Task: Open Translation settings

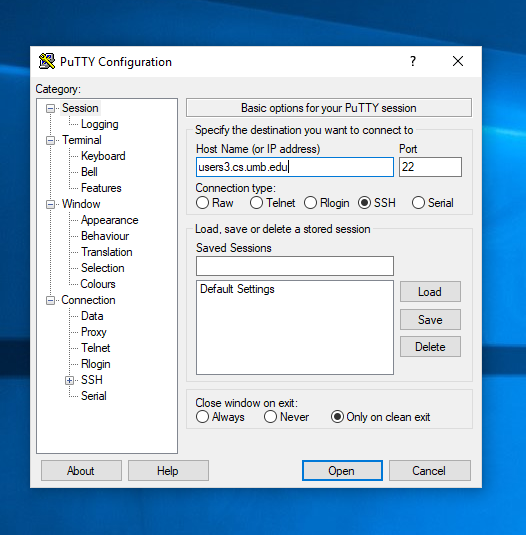Action: coord(106,252)
